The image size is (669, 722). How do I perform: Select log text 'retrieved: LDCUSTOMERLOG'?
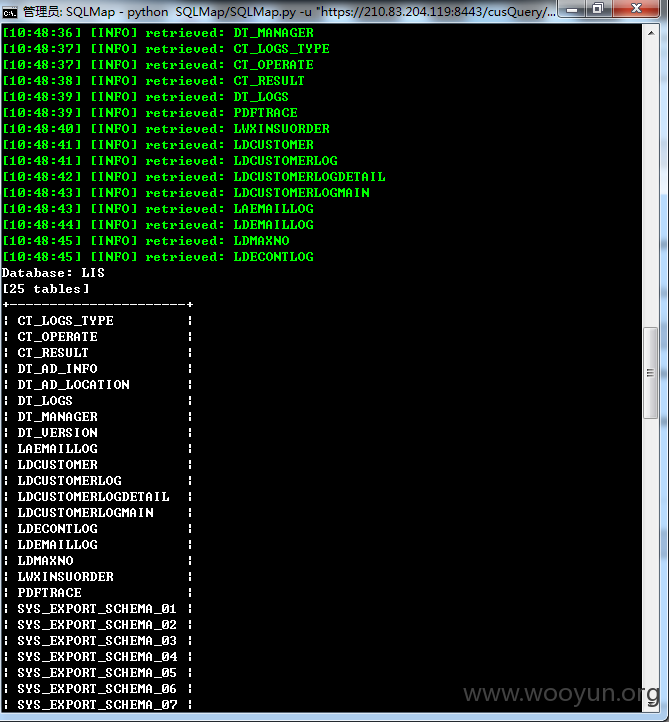pos(241,161)
